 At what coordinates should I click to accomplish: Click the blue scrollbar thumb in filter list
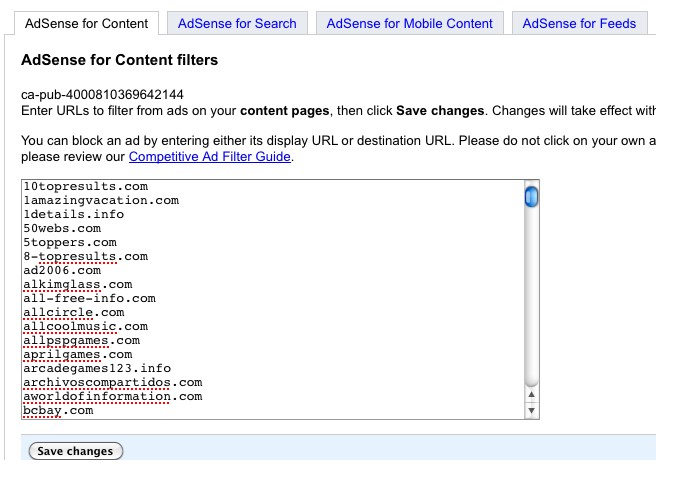tap(532, 196)
